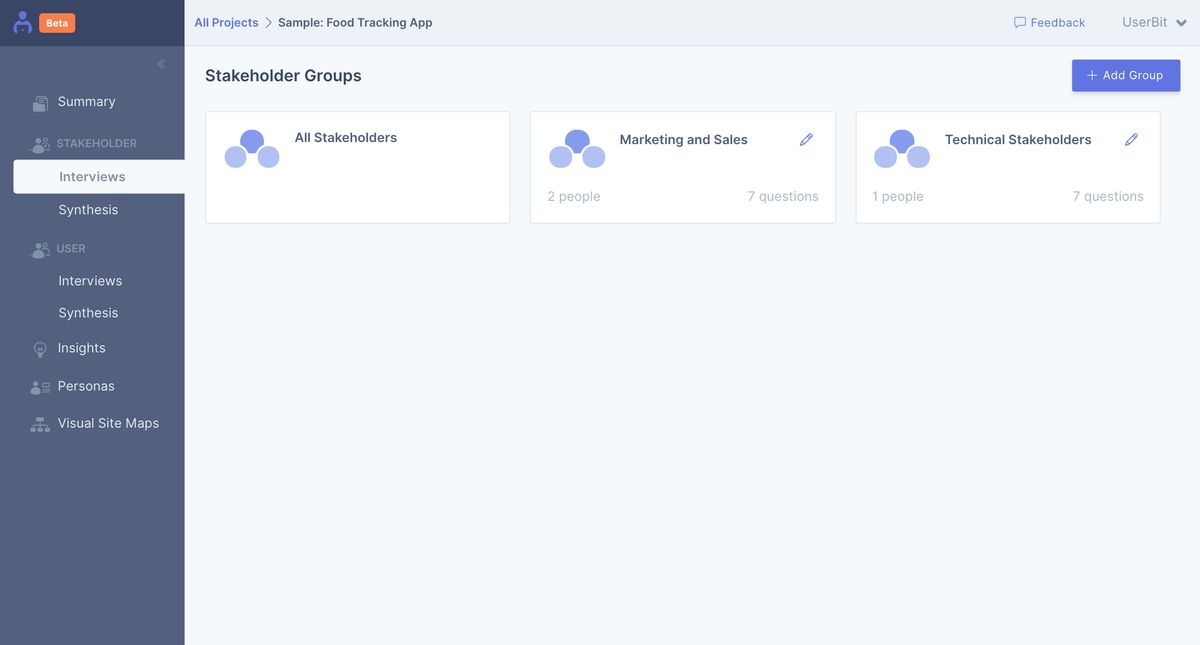Navigate back via the All Projects link

pos(226,21)
